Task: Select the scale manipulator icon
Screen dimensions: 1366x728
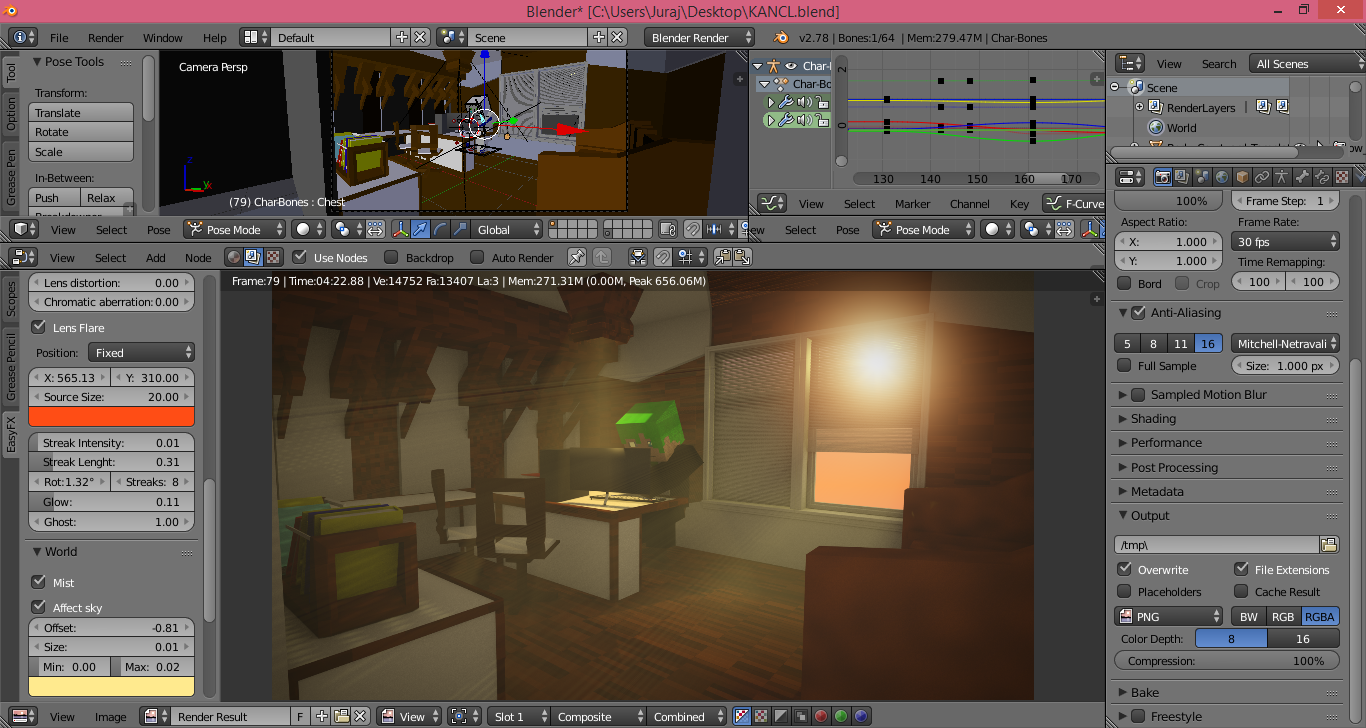Action: [459, 229]
